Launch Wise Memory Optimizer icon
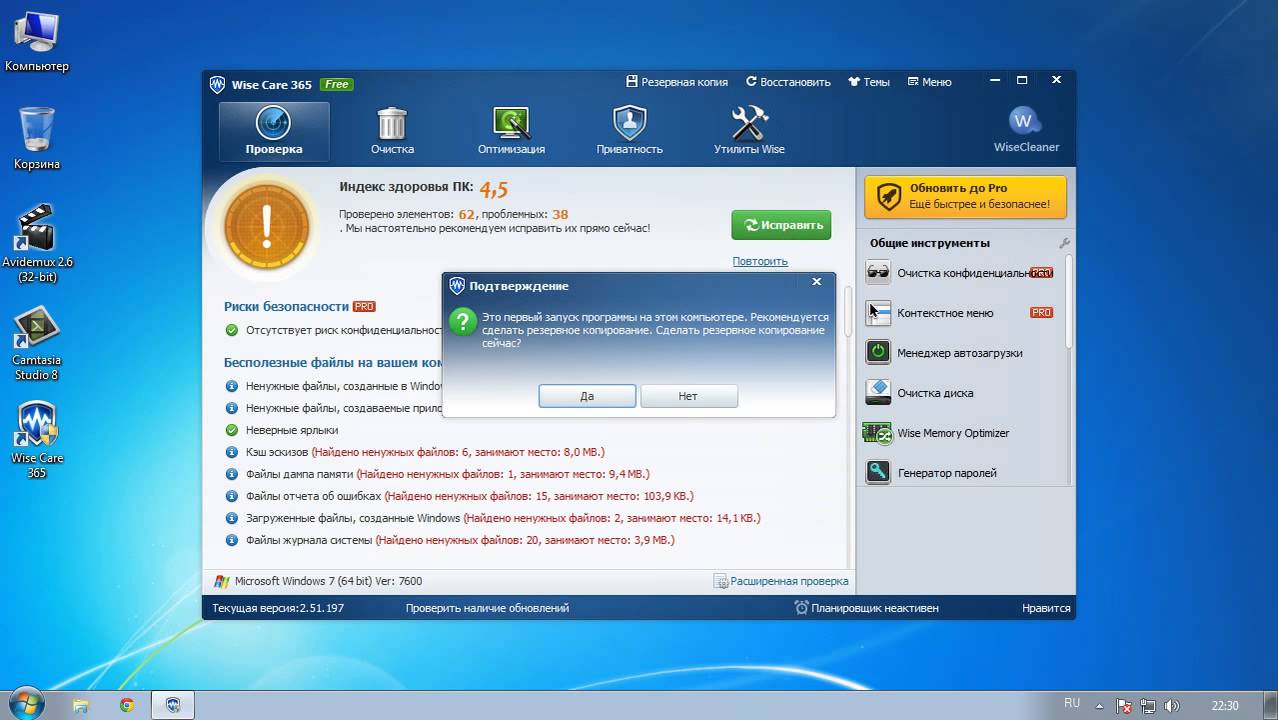The height and width of the screenshot is (720, 1278). (878, 432)
